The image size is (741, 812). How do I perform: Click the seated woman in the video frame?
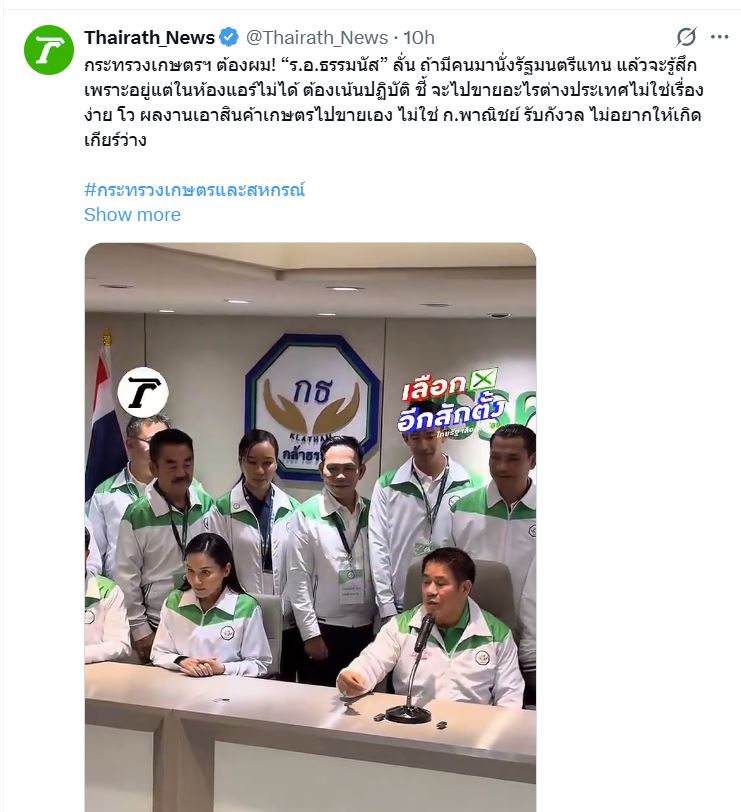coord(211,605)
